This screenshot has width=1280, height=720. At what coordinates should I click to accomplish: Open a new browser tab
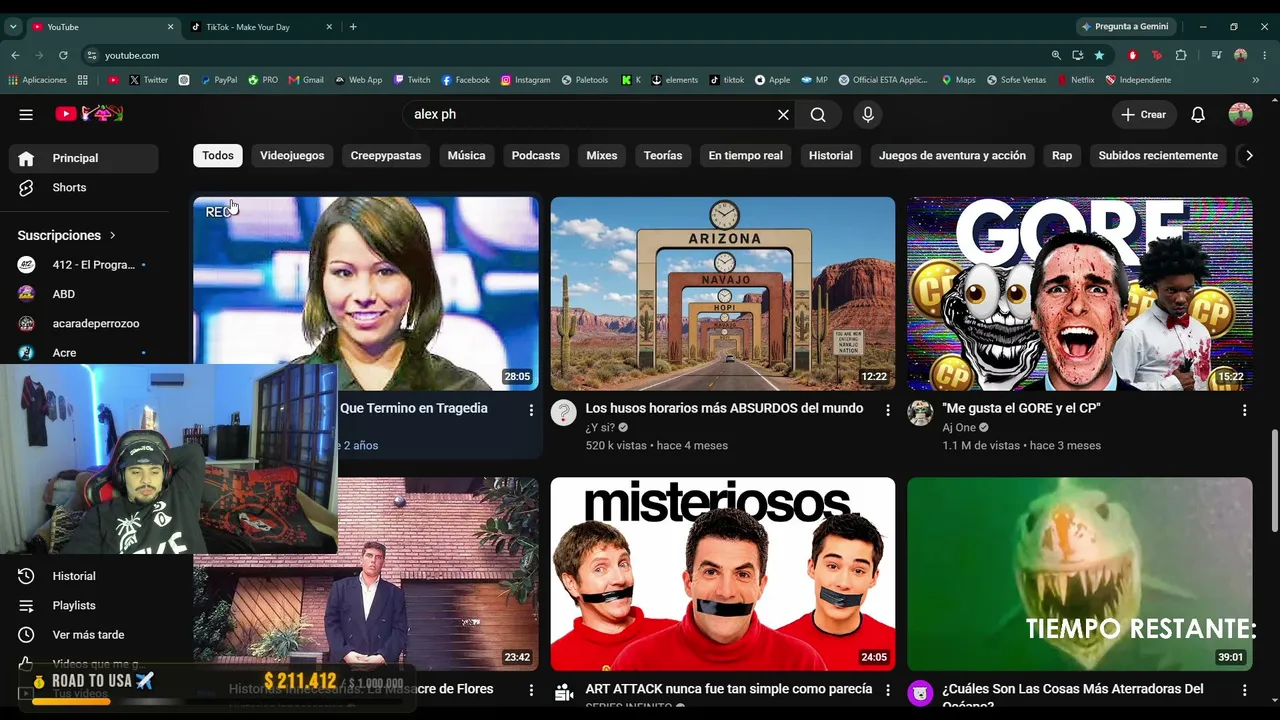(x=353, y=27)
